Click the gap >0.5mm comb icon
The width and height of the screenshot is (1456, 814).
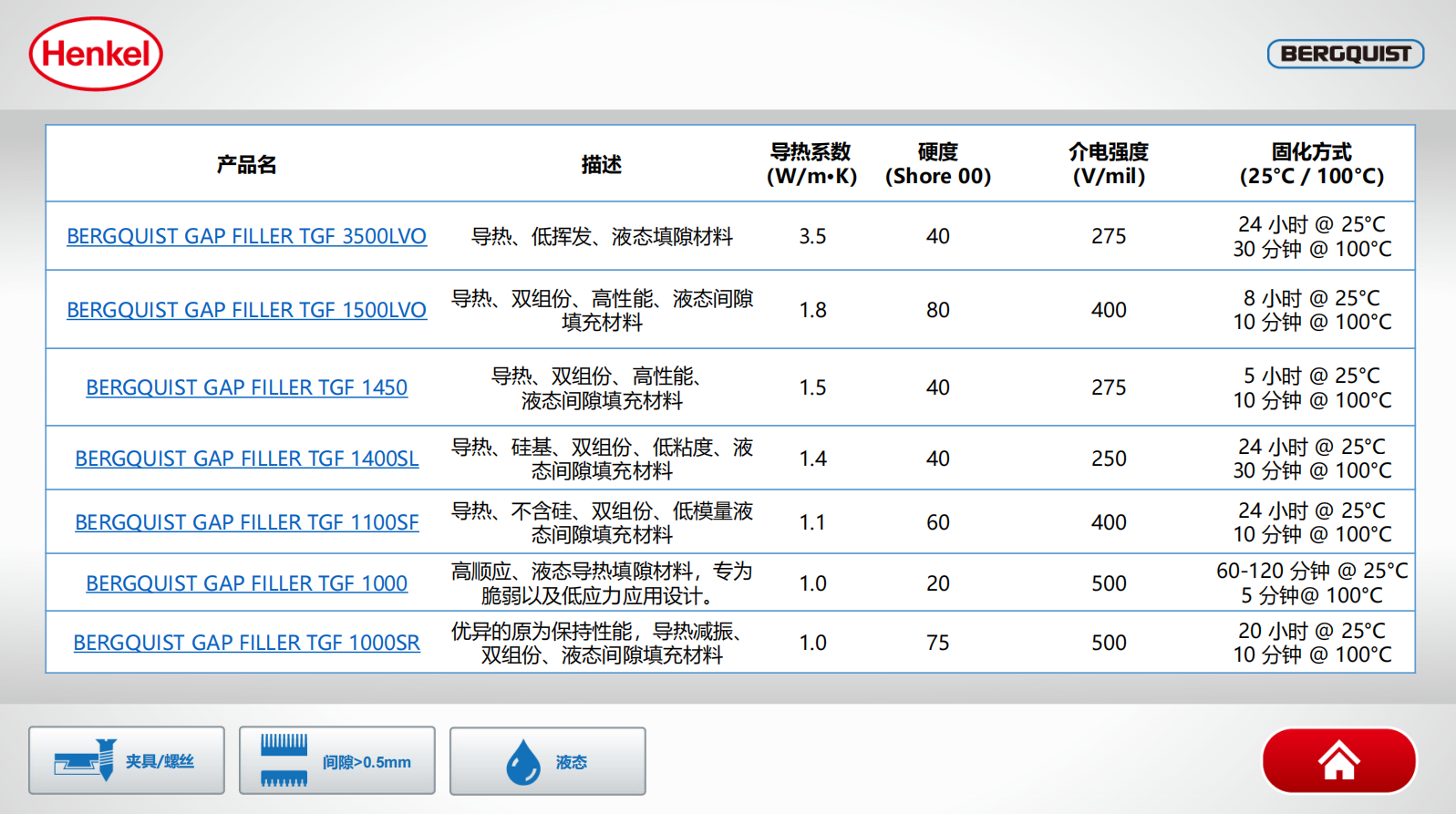[x=284, y=760]
